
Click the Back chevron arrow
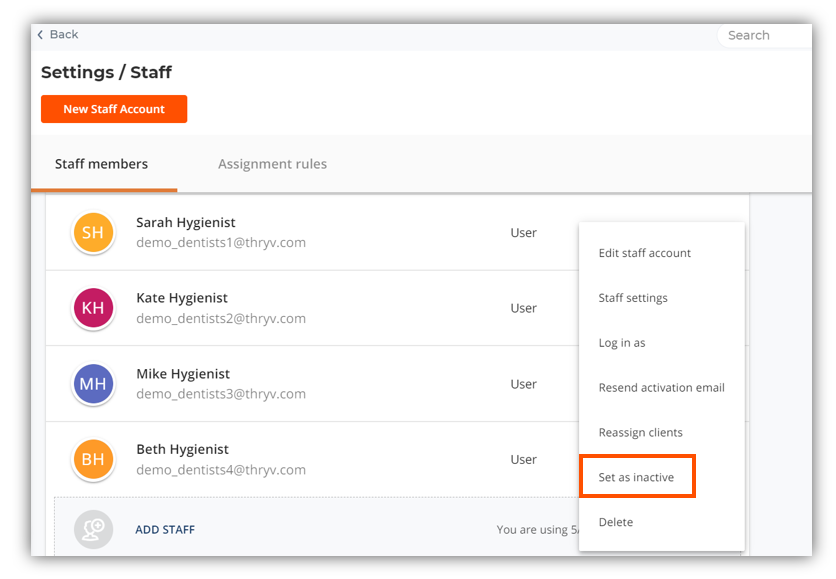coord(41,35)
